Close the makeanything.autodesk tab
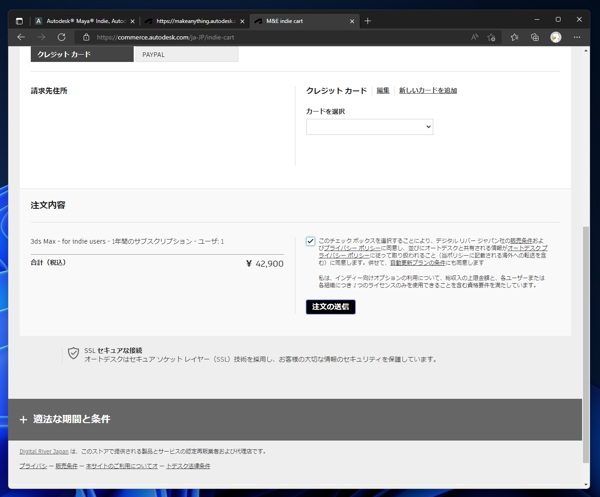Image resolution: width=600 pixels, height=497 pixels. [242, 21]
